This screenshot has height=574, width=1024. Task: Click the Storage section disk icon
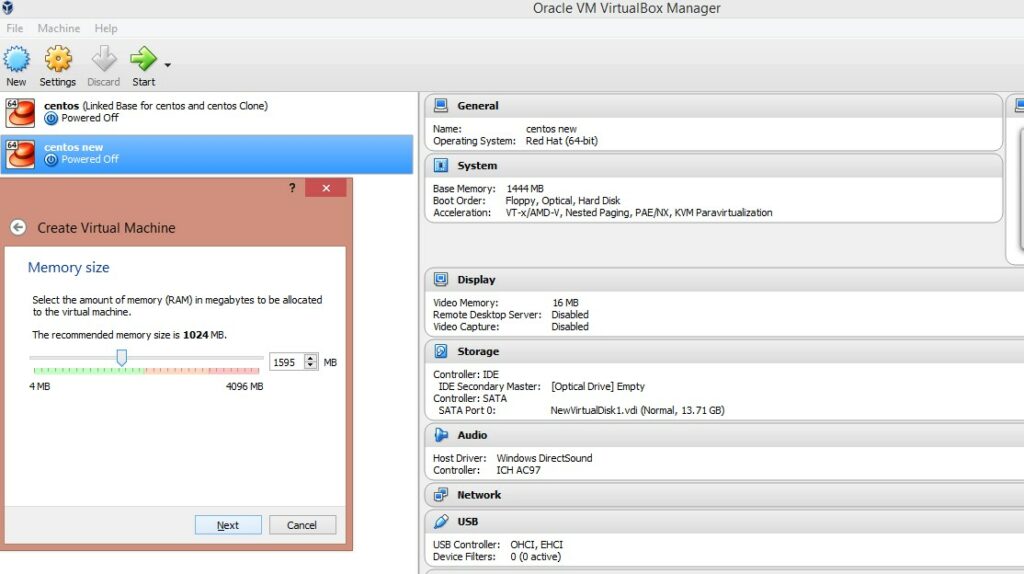pyautogui.click(x=441, y=351)
